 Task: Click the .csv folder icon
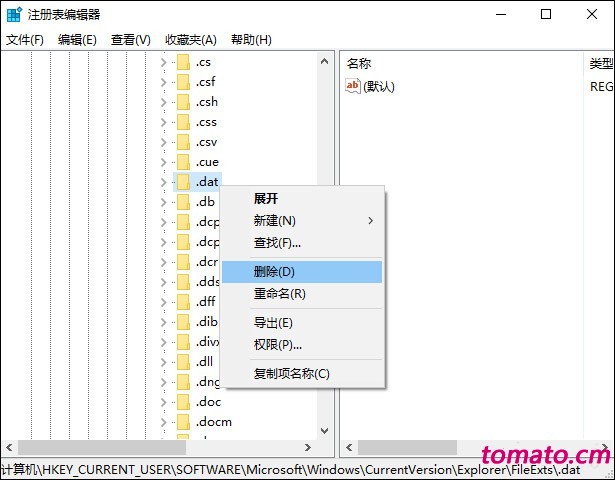(183, 142)
